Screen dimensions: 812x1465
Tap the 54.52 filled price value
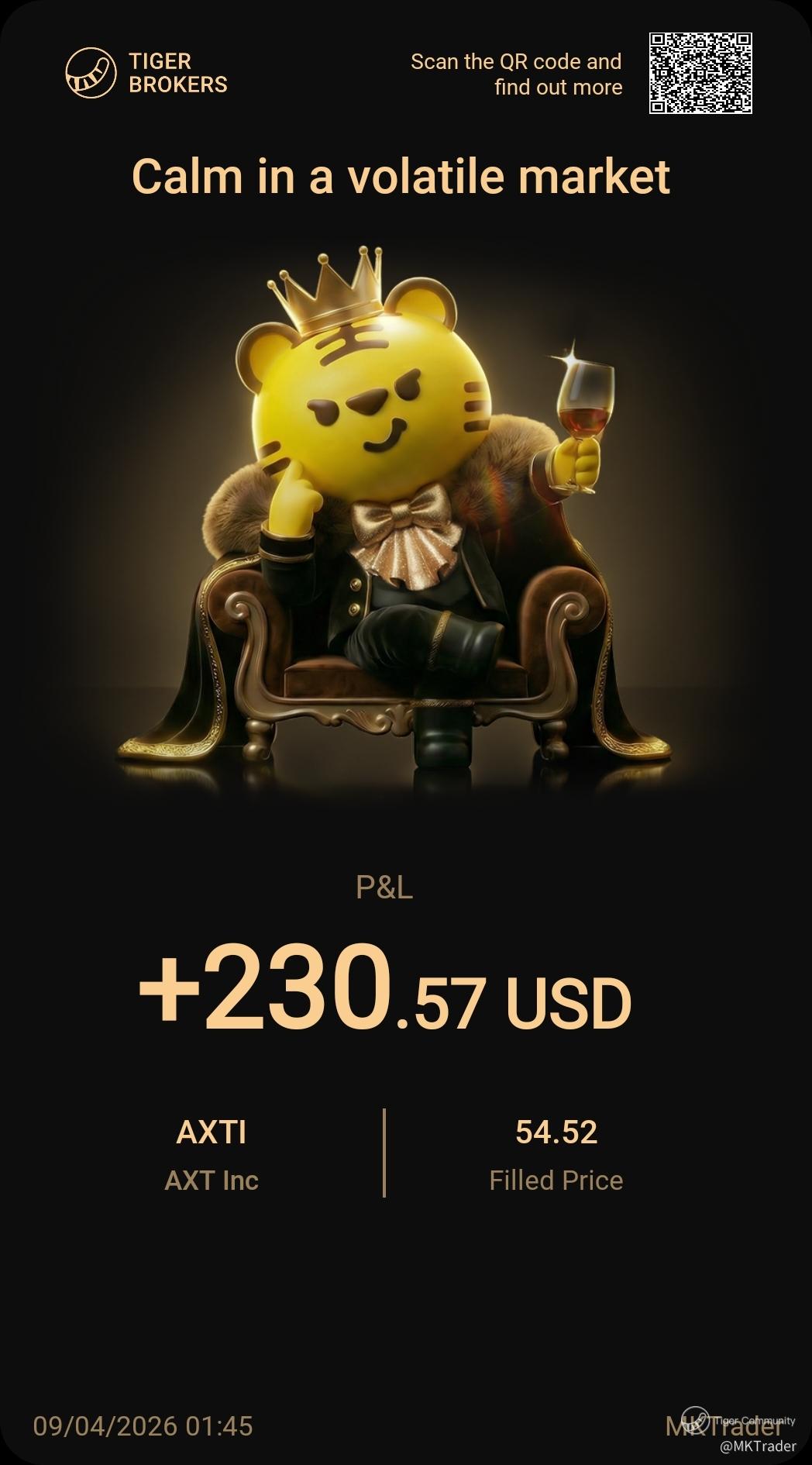tap(556, 1132)
